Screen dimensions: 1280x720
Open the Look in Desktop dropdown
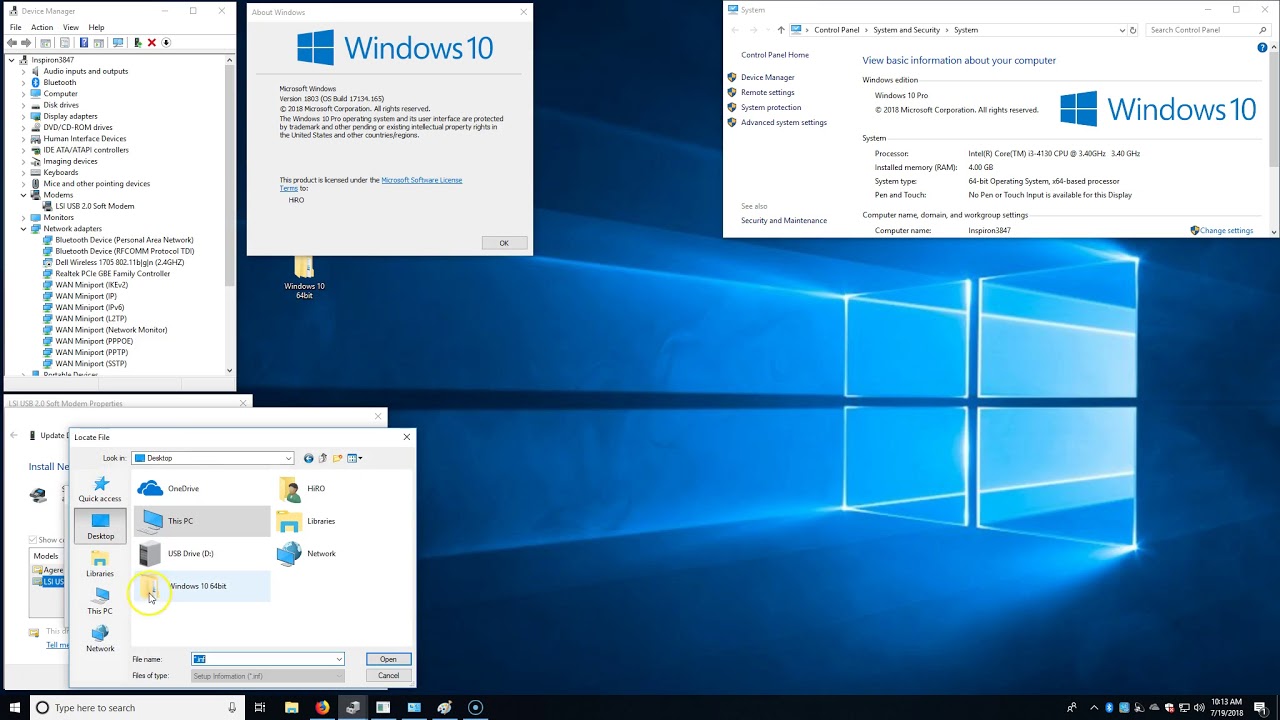tap(213, 458)
